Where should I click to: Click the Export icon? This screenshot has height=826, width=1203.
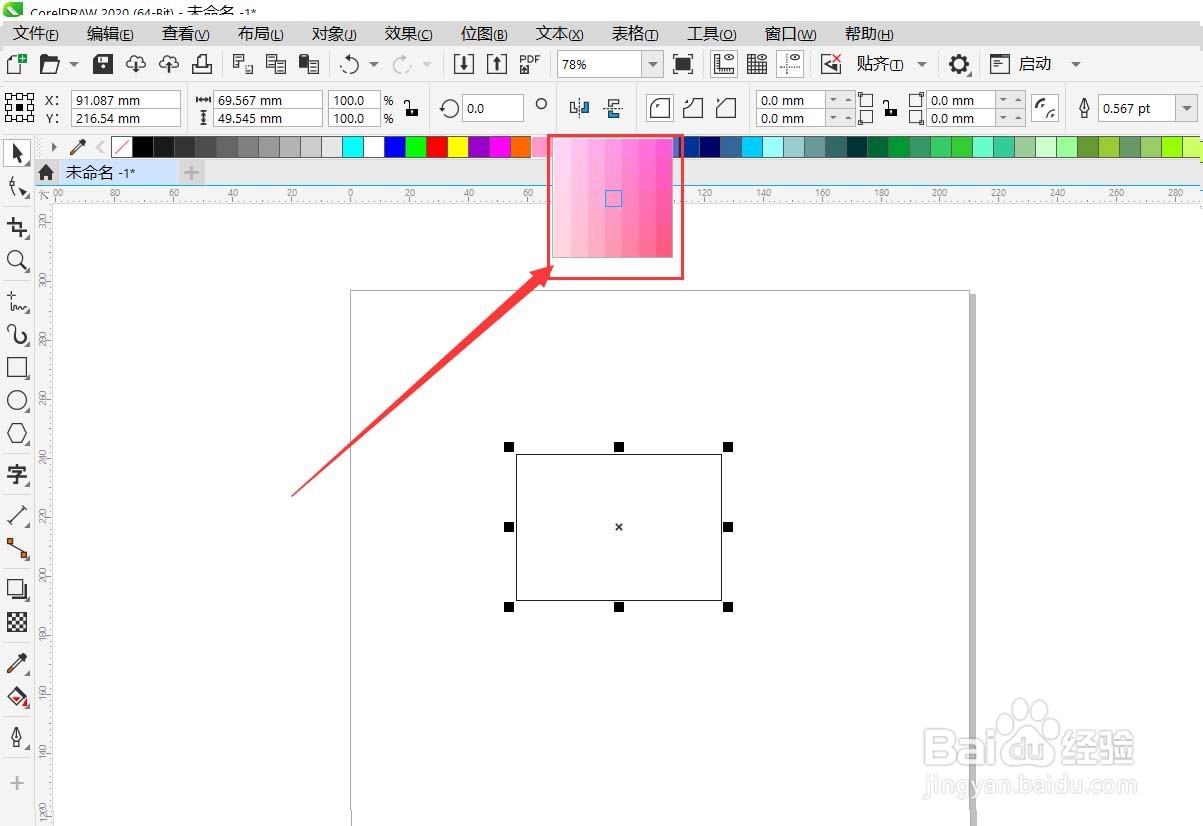(x=497, y=64)
